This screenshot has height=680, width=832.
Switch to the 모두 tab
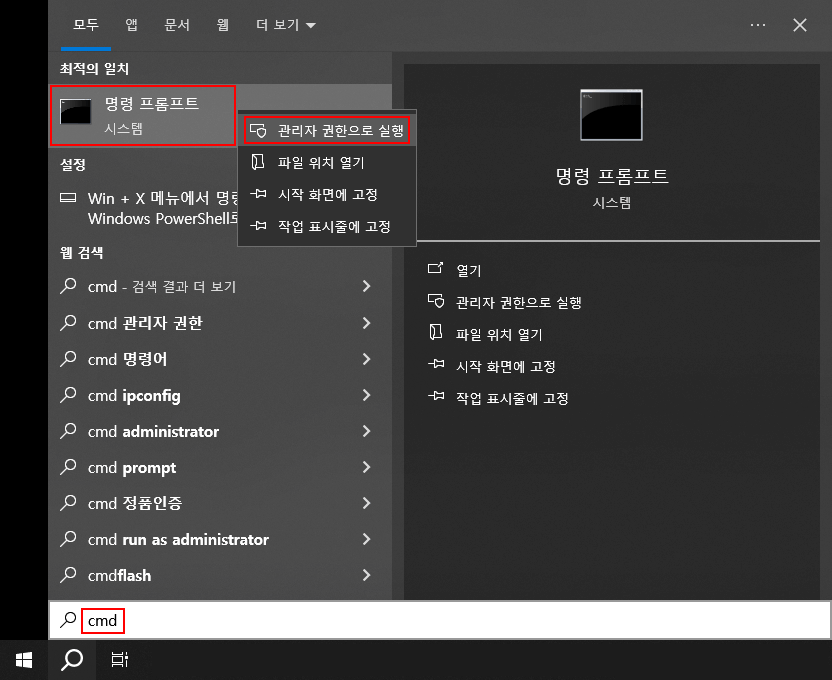click(86, 25)
